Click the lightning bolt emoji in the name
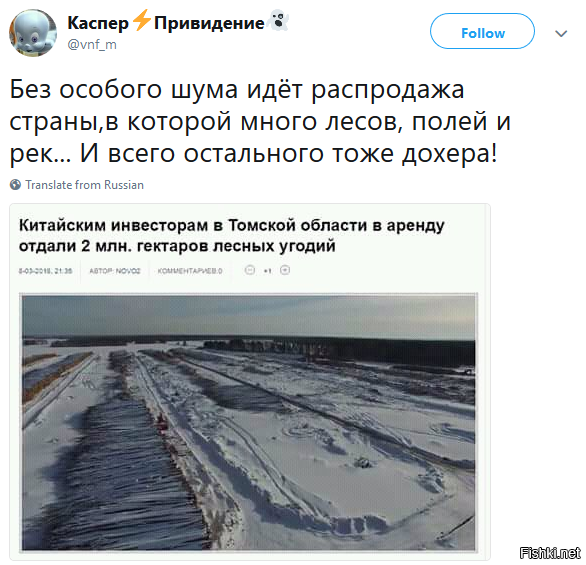The width and height of the screenshot is (586, 565). (x=142, y=20)
